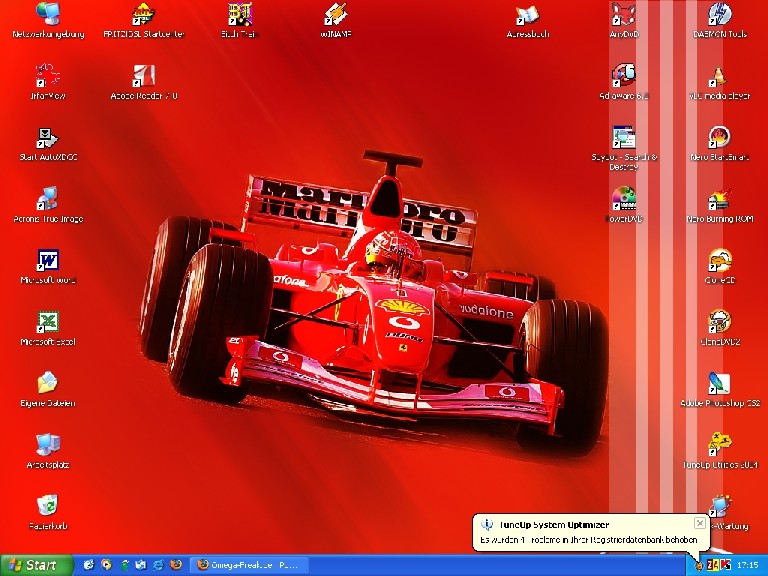Close the TuneUp System Optimizer balloon
The image size is (768, 576).
pos(700,523)
